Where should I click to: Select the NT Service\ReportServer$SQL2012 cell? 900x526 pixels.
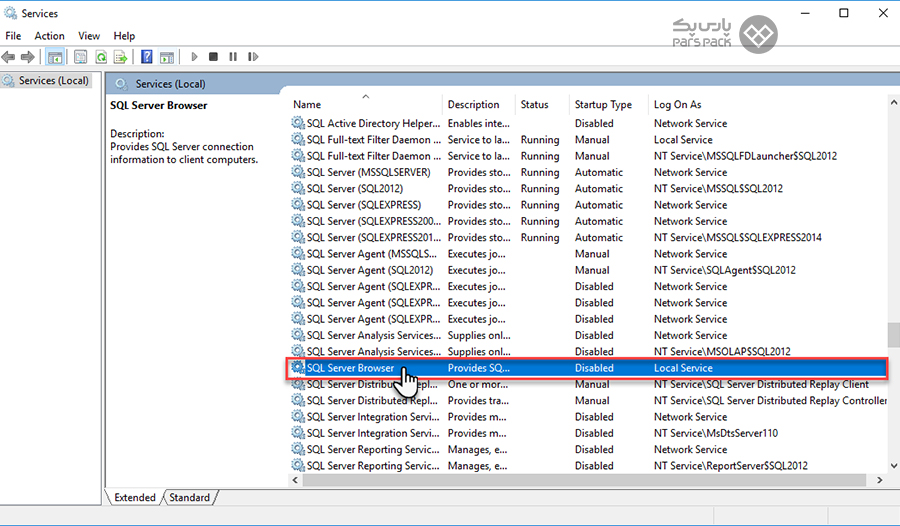tap(731, 466)
